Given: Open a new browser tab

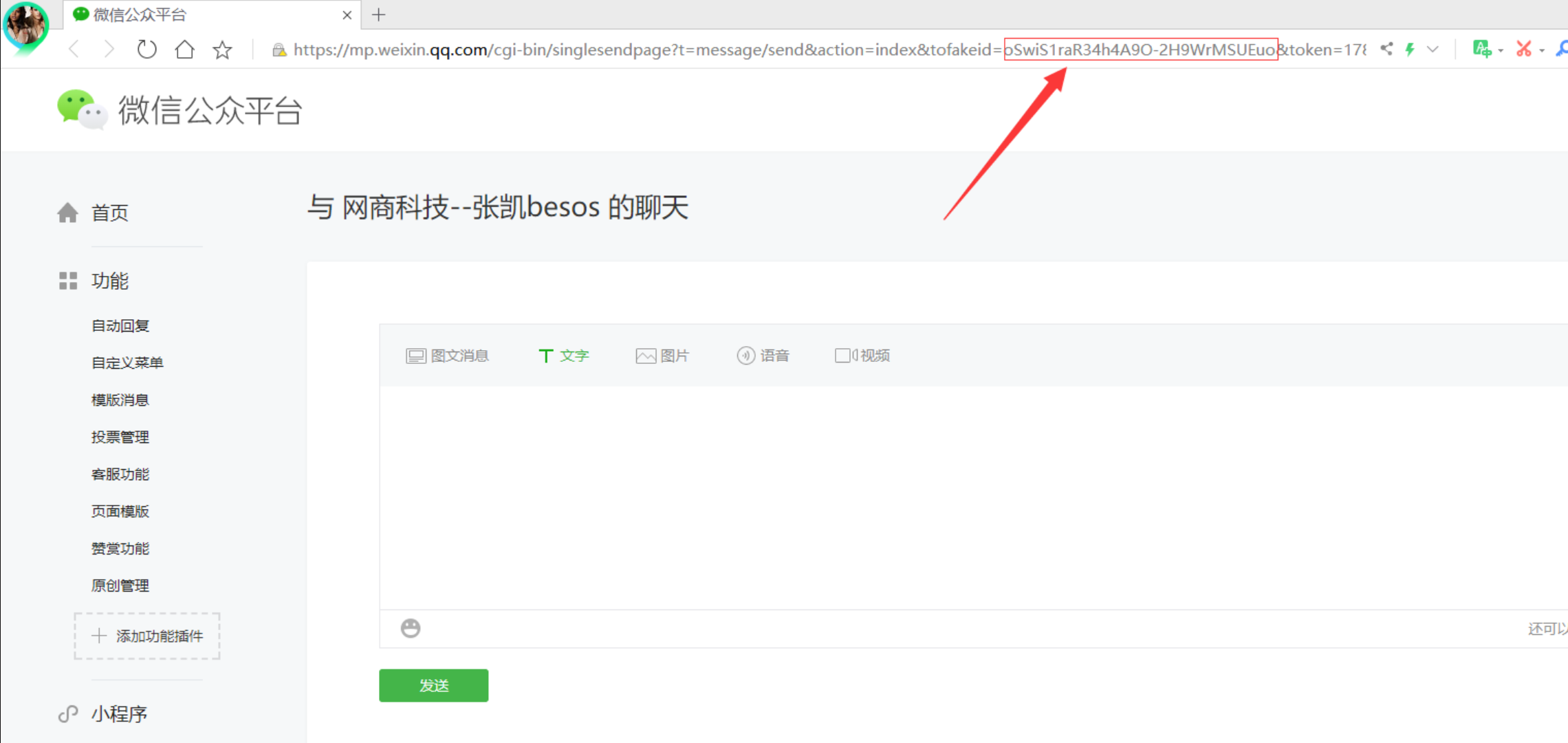Looking at the screenshot, I should pyautogui.click(x=379, y=14).
